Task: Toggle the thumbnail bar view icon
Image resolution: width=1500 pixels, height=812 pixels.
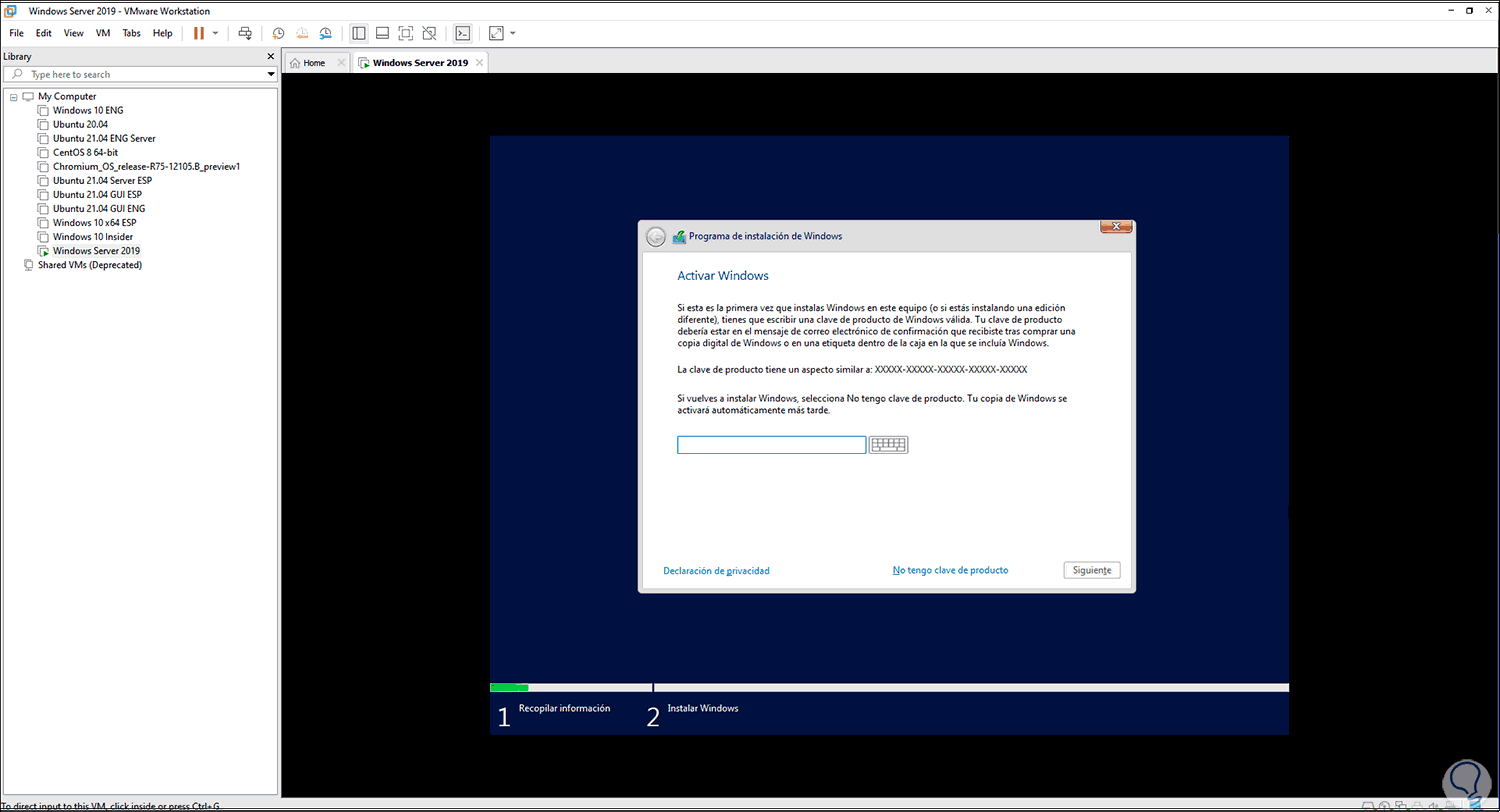Action: point(382,33)
